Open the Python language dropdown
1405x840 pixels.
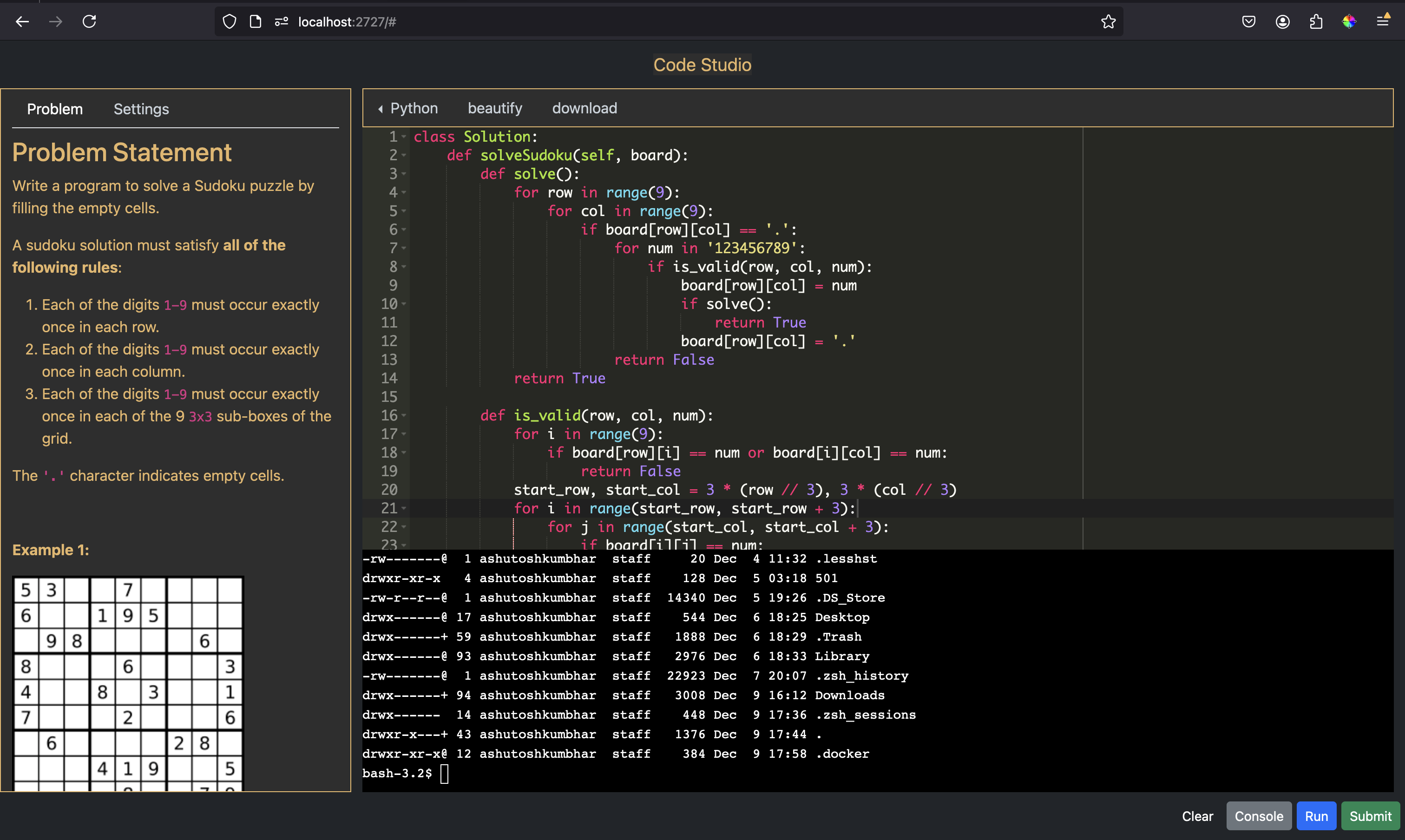[x=409, y=108]
